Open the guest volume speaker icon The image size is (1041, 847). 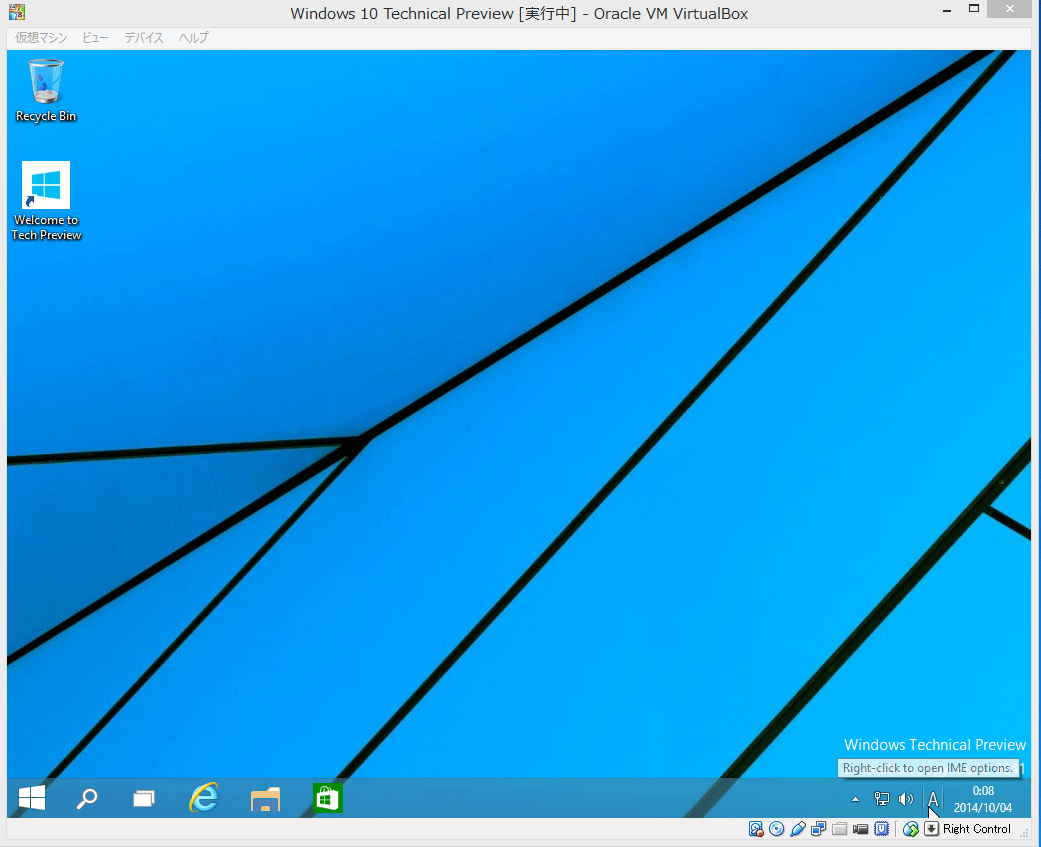(906, 799)
